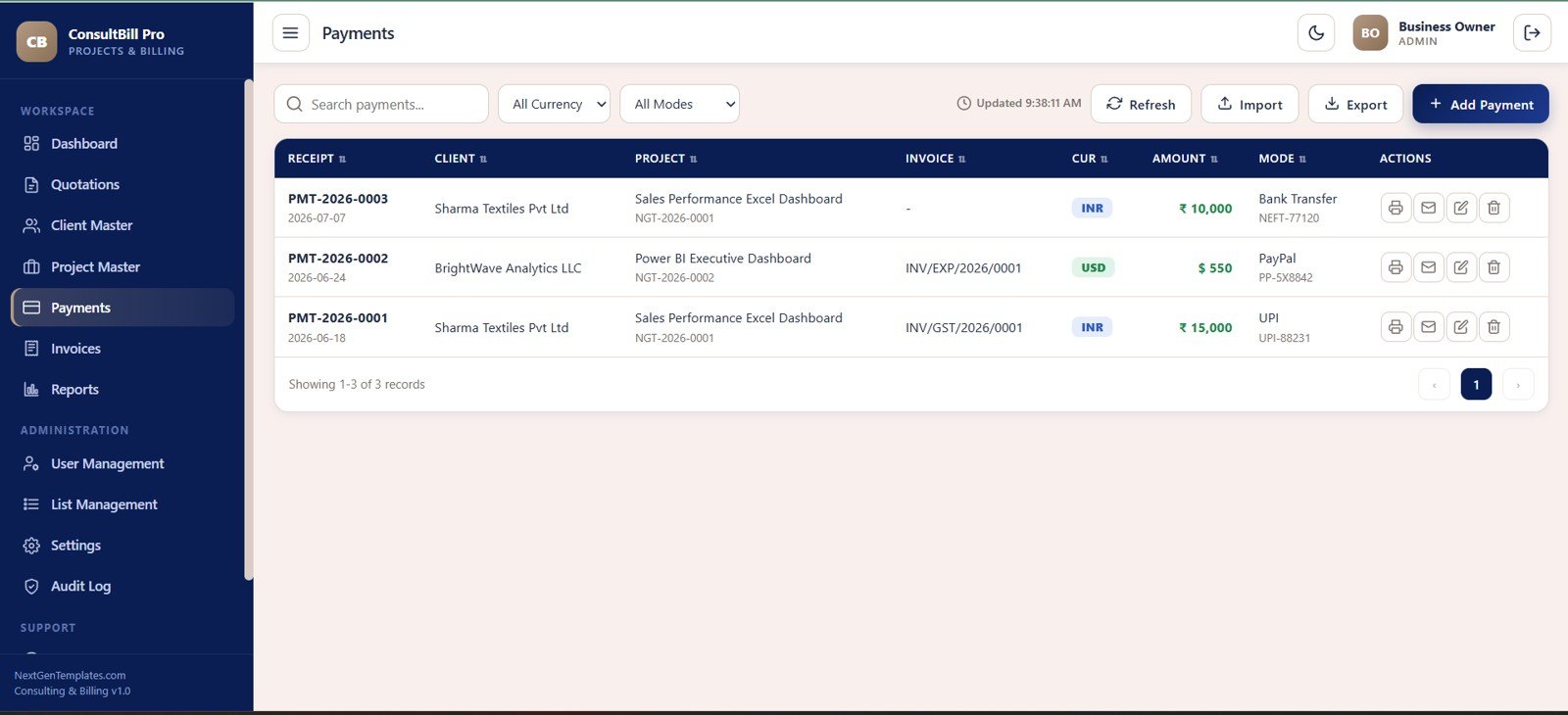Image resolution: width=1568 pixels, height=715 pixels.
Task: Email receipt for PMT-2026-0001
Action: click(1429, 327)
